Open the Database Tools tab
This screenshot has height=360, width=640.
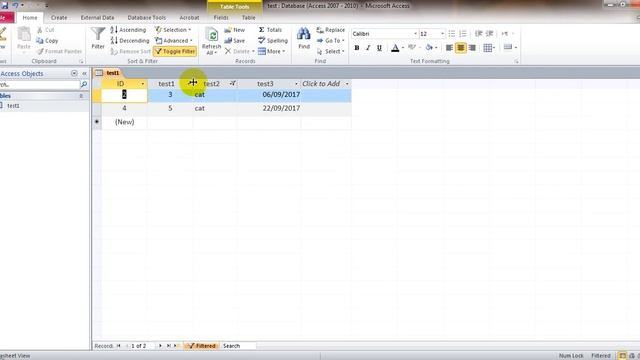(x=147, y=18)
